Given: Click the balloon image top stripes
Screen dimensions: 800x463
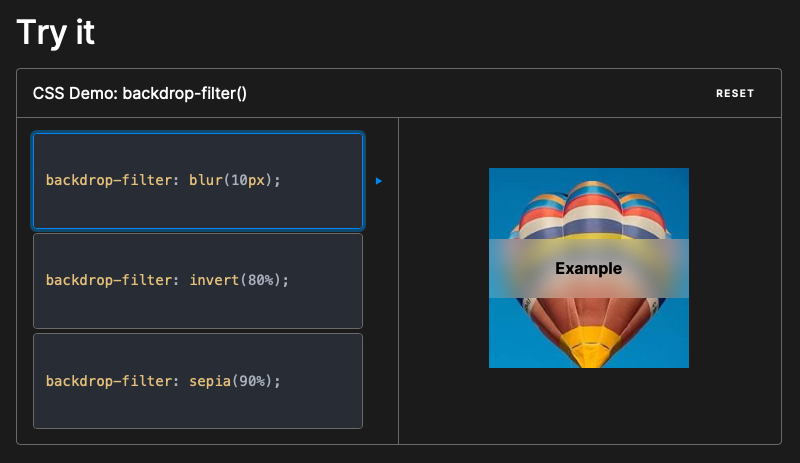Looking at the screenshot, I should pyautogui.click(x=590, y=209).
